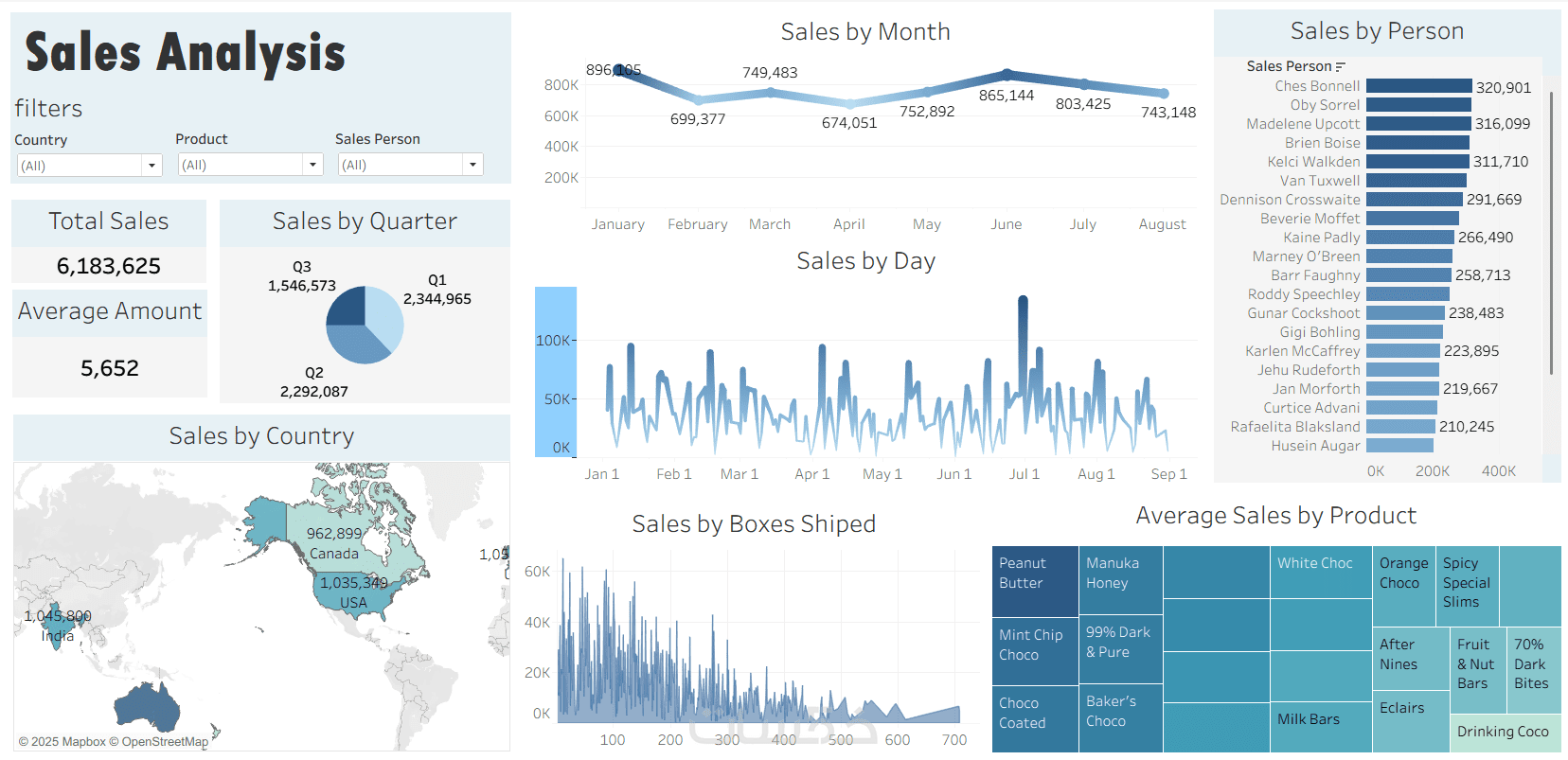Click the sort icon beside Sales Person header
Viewport: 1568px width, 760px height.
pos(1340,66)
